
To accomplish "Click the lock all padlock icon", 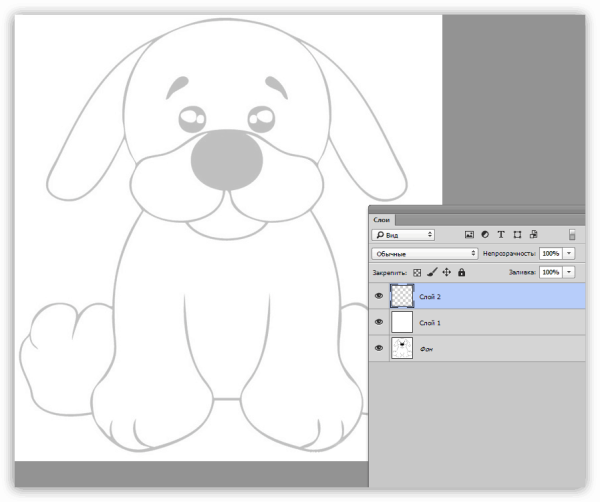I will point(461,272).
